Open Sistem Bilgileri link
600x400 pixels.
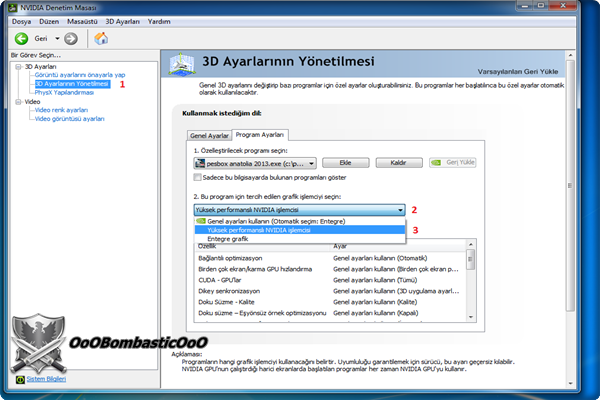click(x=46, y=379)
